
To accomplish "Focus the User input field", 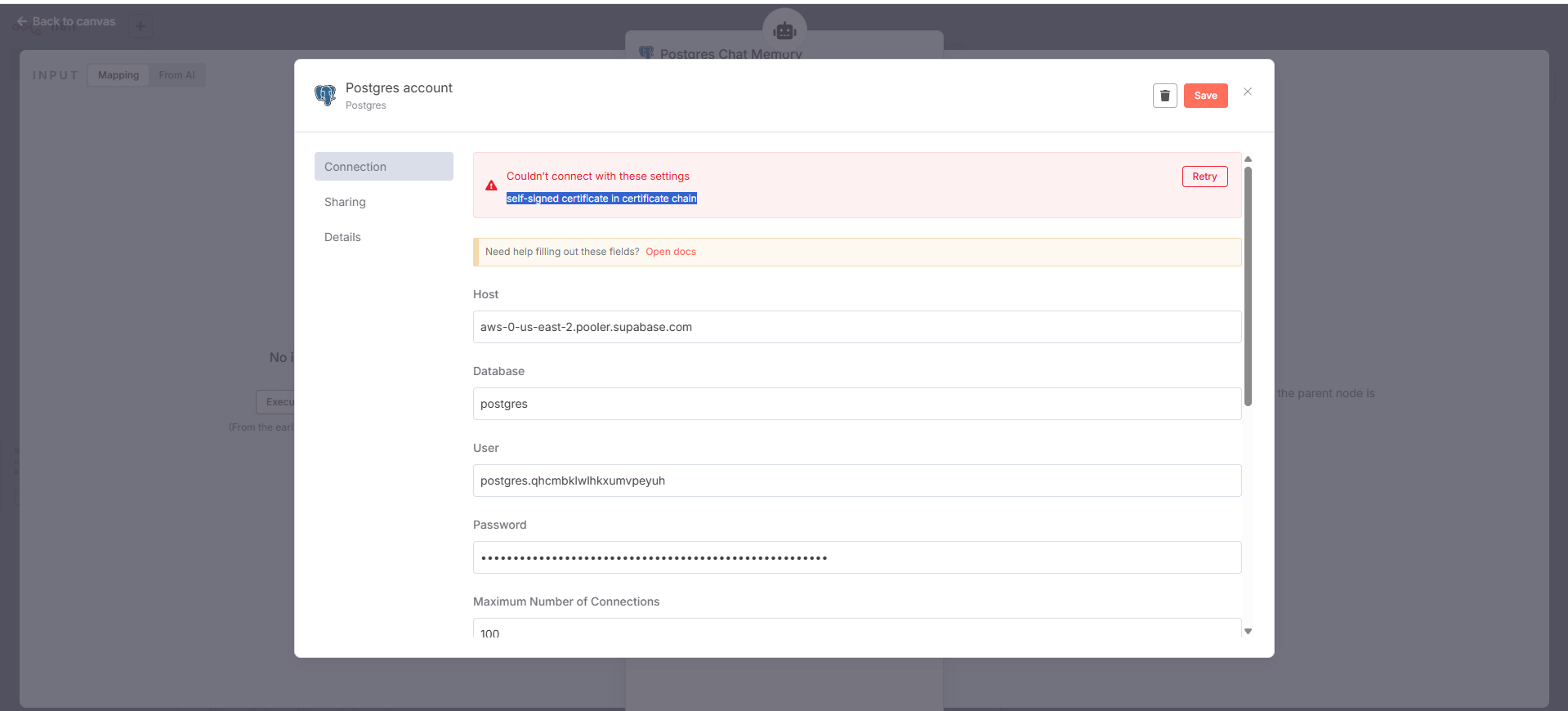I will (x=857, y=481).
